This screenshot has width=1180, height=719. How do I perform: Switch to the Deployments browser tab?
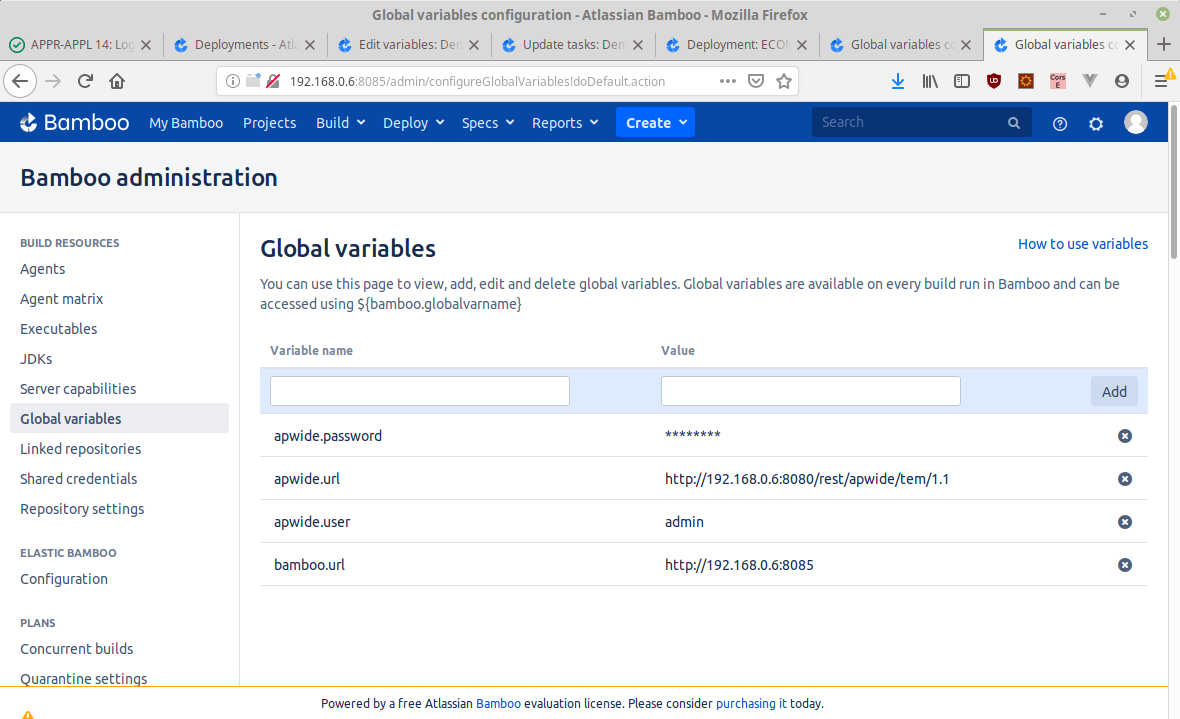pos(245,45)
